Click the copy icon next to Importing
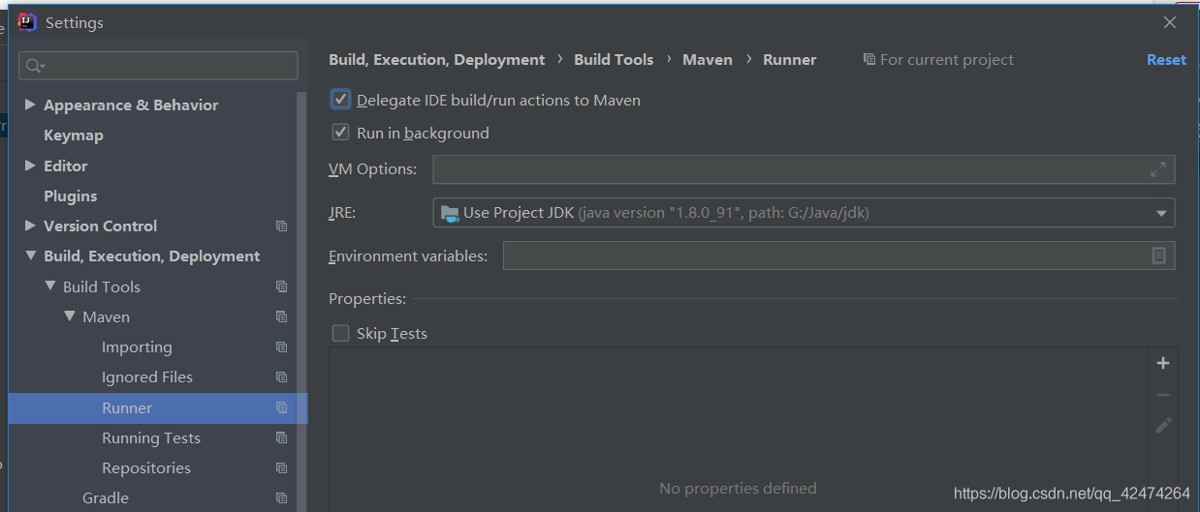 (x=281, y=347)
